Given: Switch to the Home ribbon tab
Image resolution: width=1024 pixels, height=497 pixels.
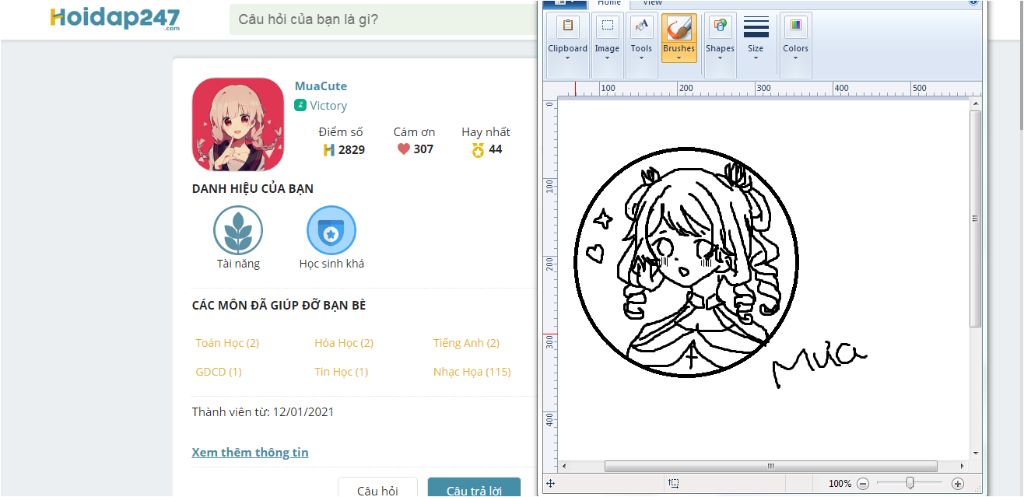Looking at the screenshot, I should (609, 3).
